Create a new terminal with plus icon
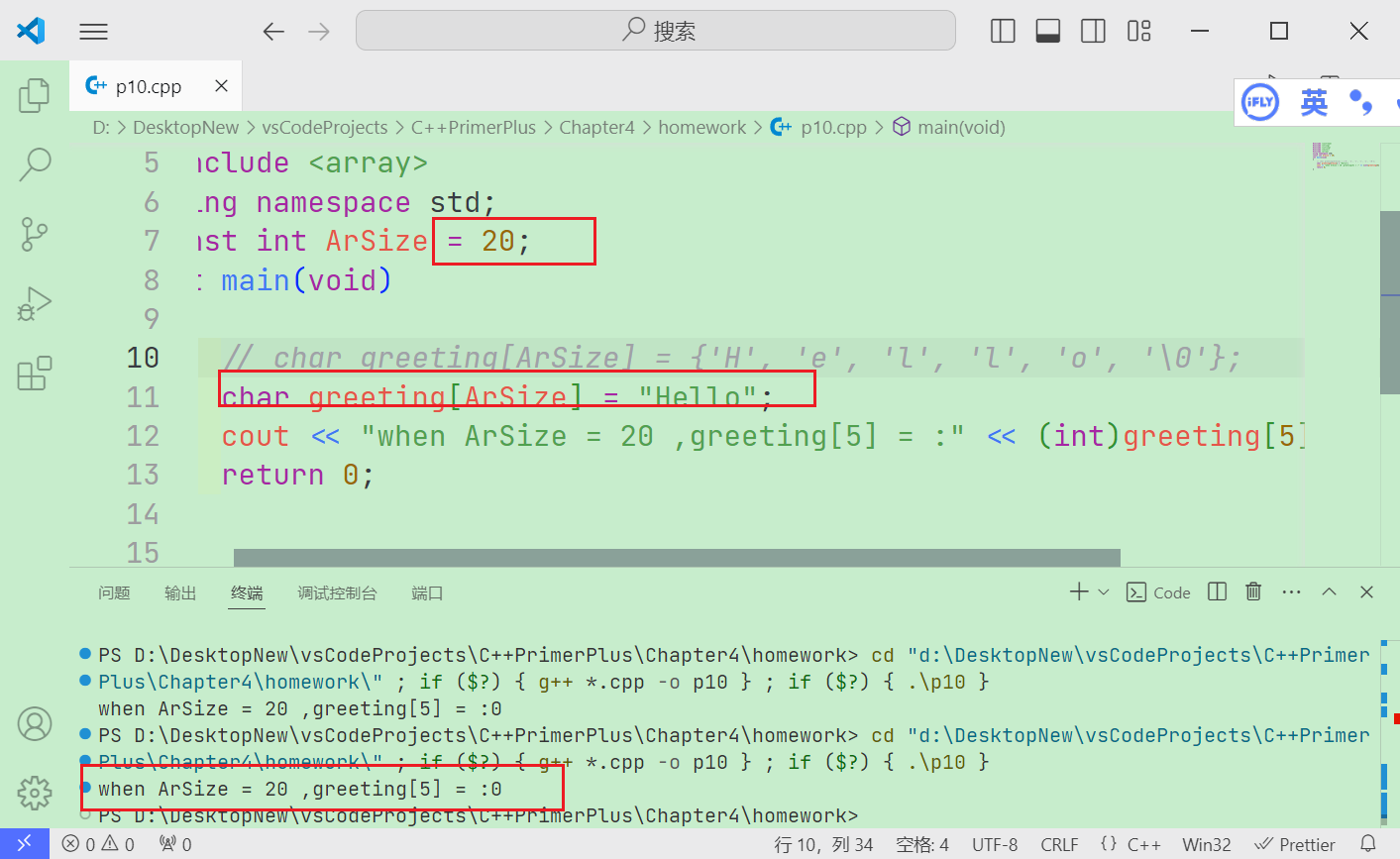The width and height of the screenshot is (1400, 859). (1079, 592)
